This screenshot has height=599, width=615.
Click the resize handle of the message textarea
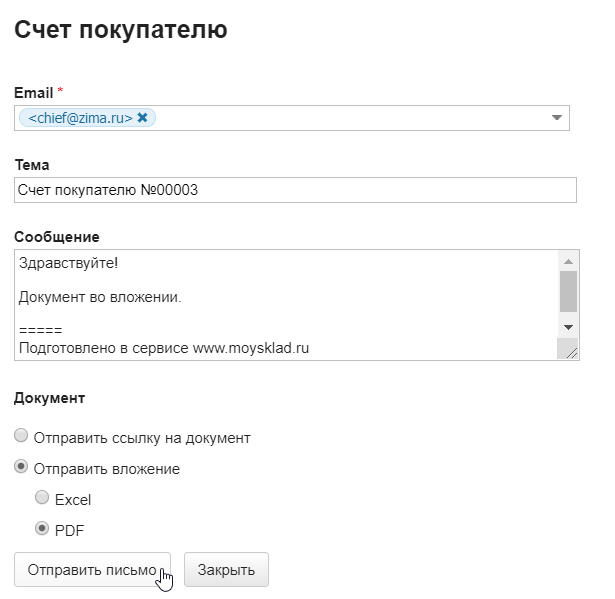click(570, 350)
